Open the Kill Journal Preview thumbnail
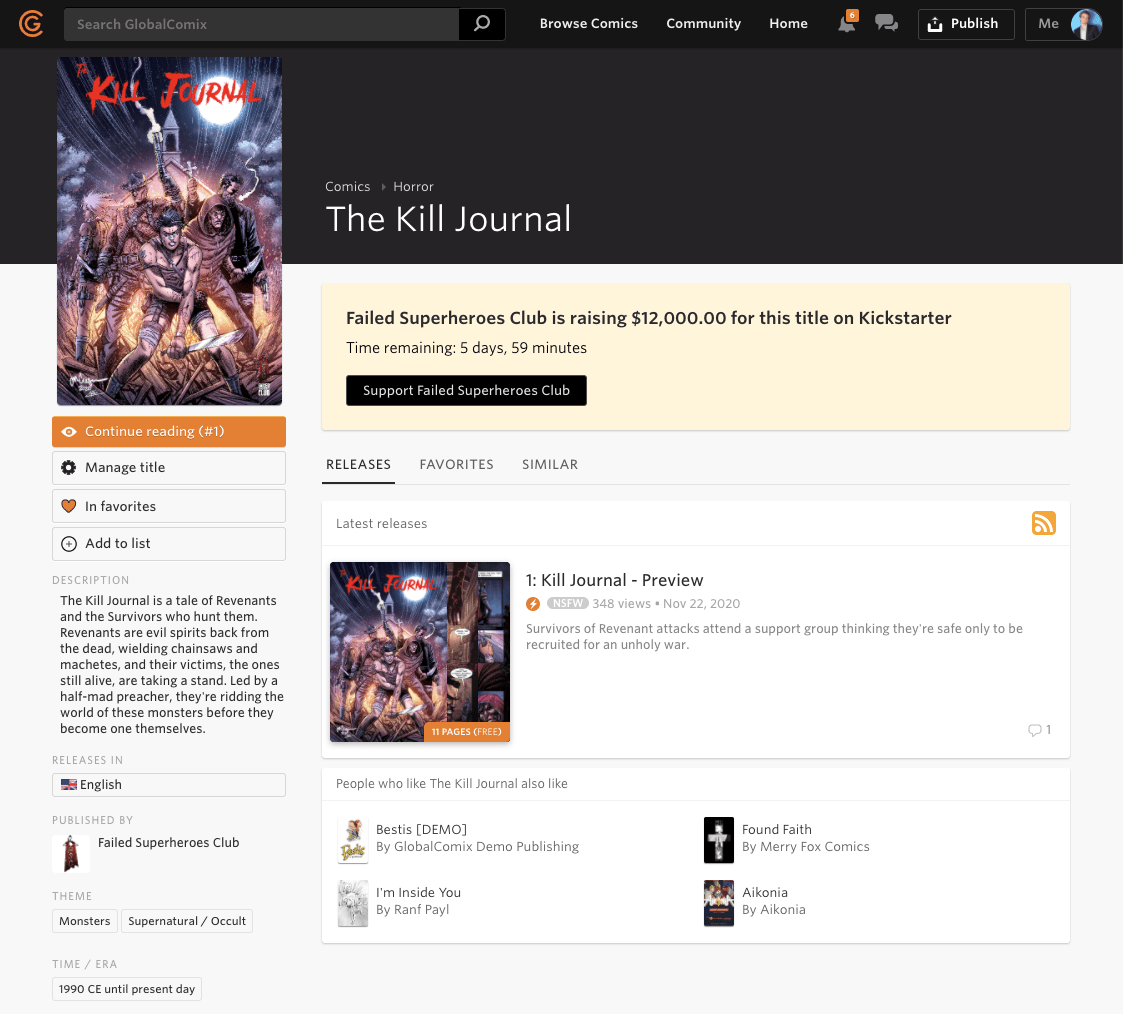Image resolution: width=1123 pixels, height=1014 pixels. tap(420, 652)
